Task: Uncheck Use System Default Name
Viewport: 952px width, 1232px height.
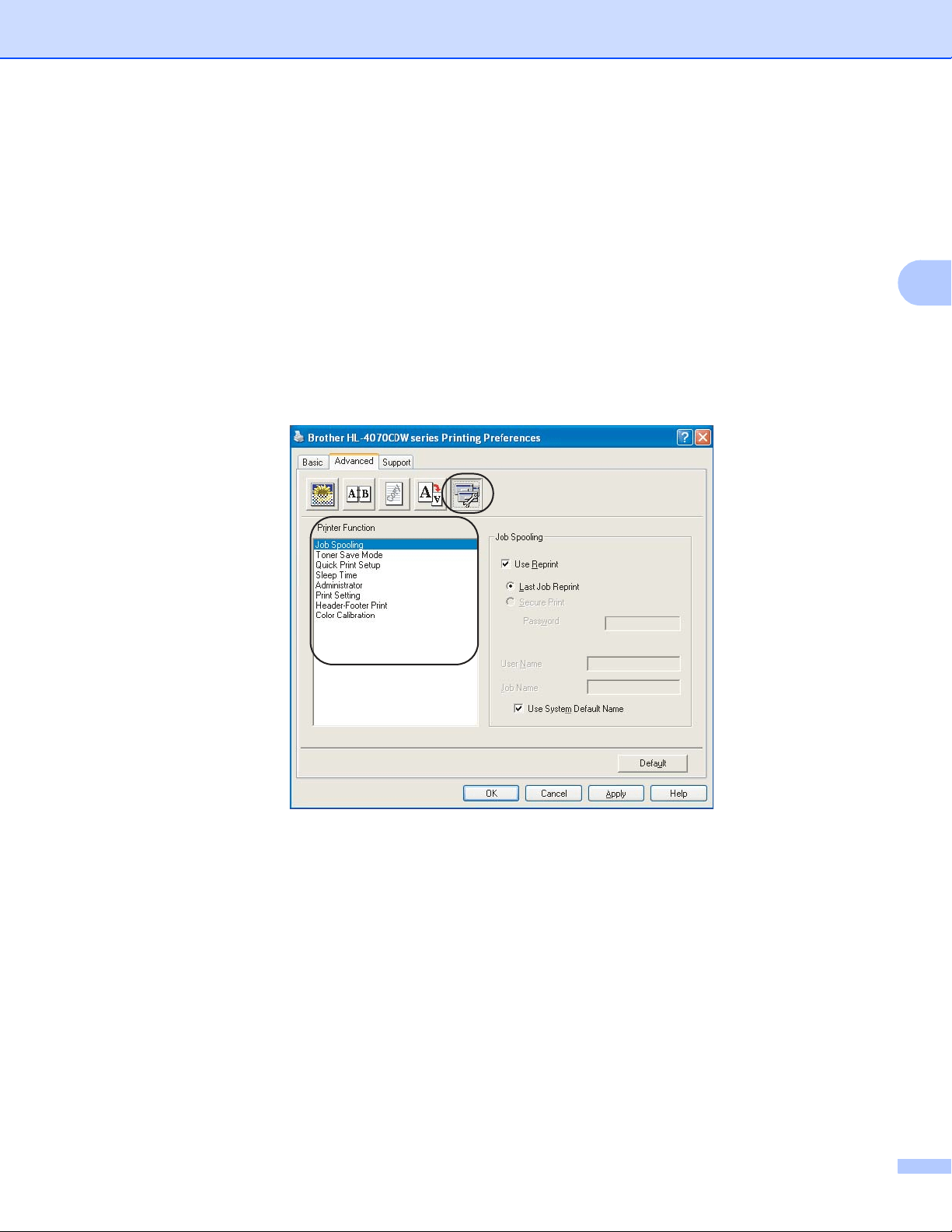Action: [518, 709]
